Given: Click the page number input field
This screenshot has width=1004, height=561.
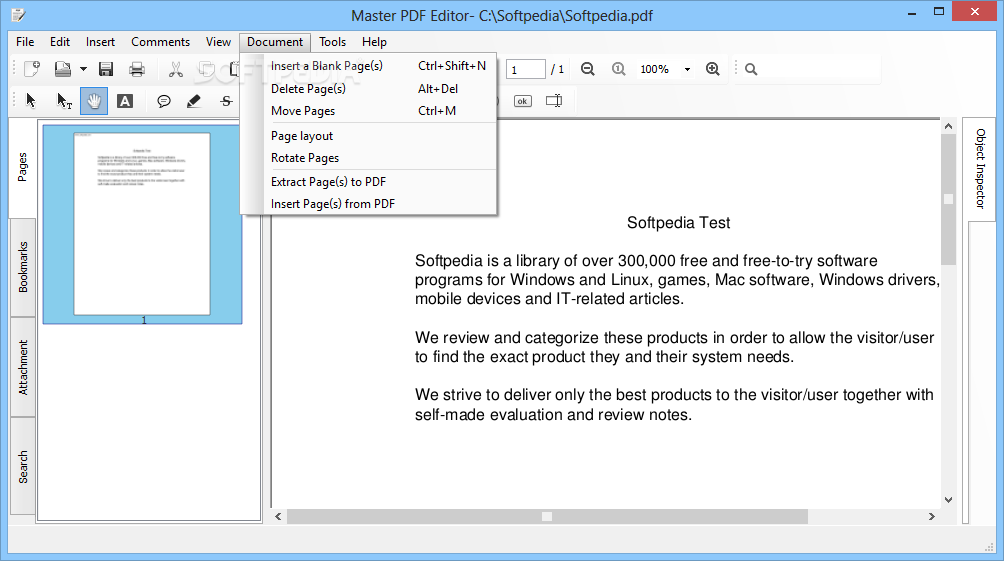Looking at the screenshot, I should pyautogui.click(x=526, y=69).
